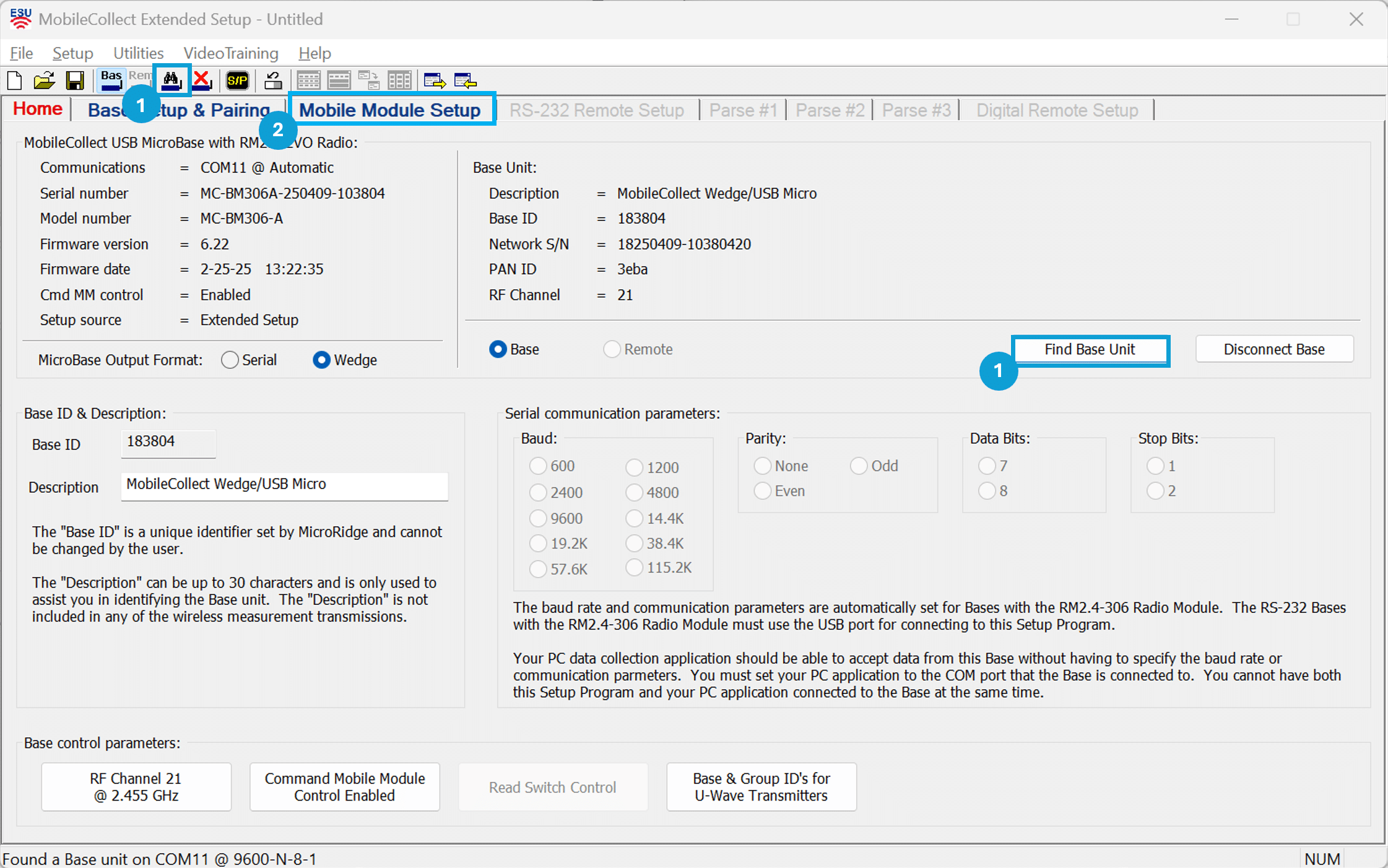Click the Open file folder icon
This screenshot has height=868, width=1388.
[x=44, y=80]
